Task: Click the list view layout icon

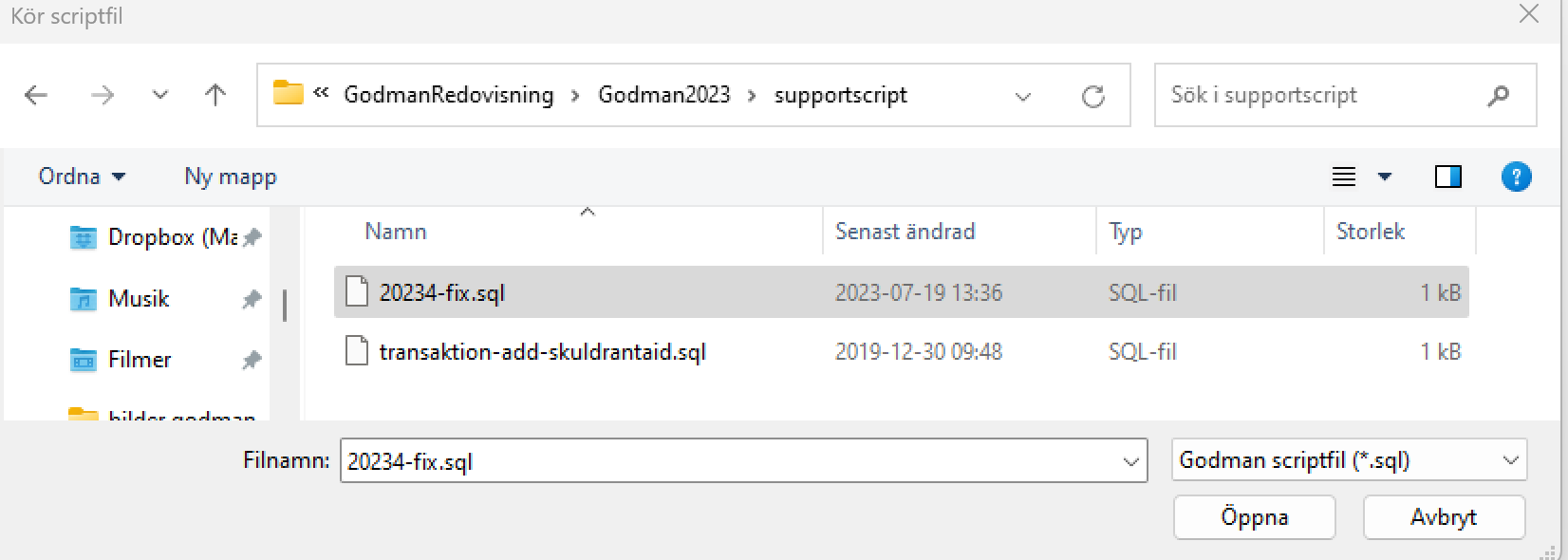Action: (1344, 177)
